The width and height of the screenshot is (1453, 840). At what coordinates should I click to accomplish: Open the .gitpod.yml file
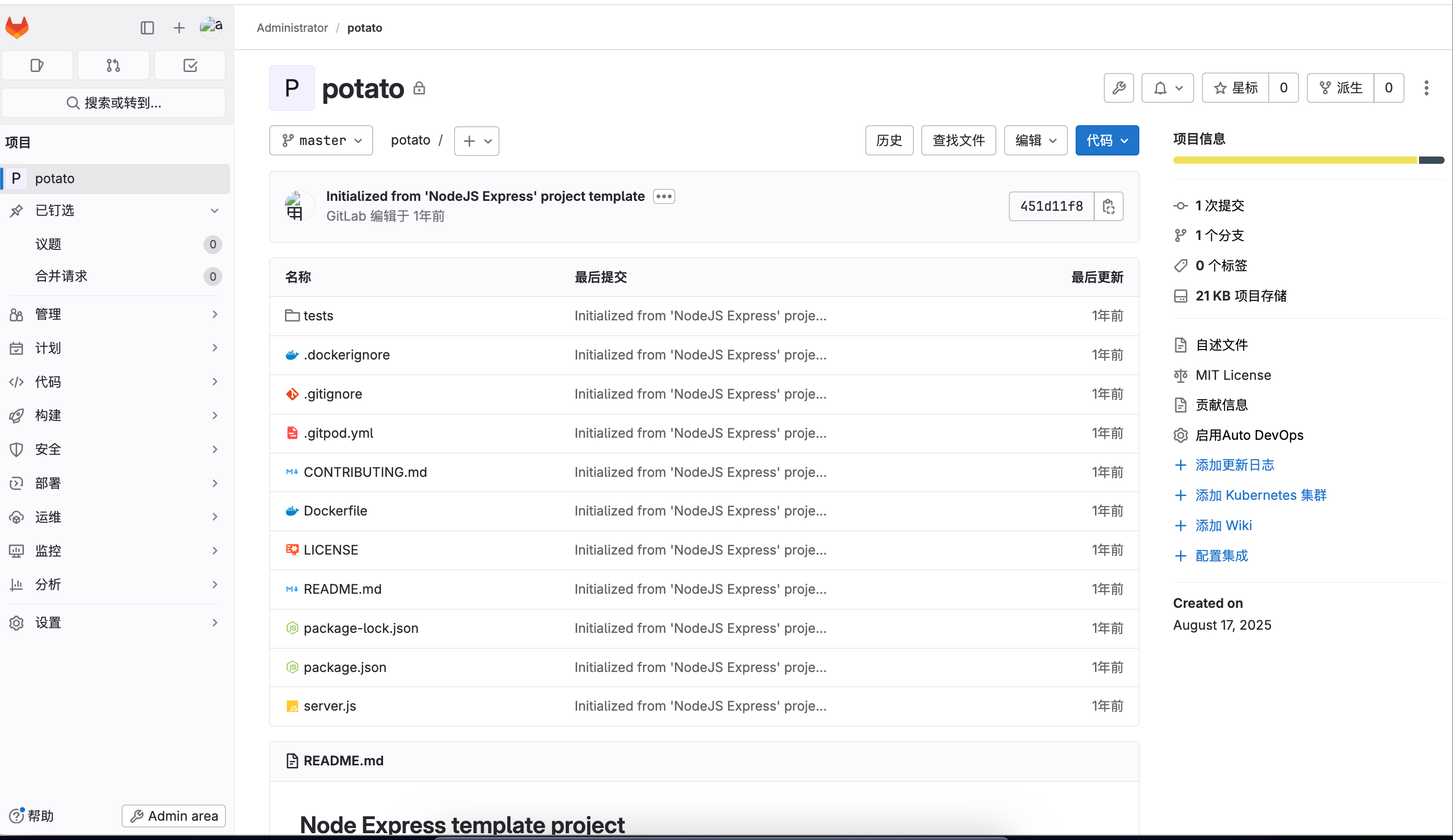pos(338,433)
